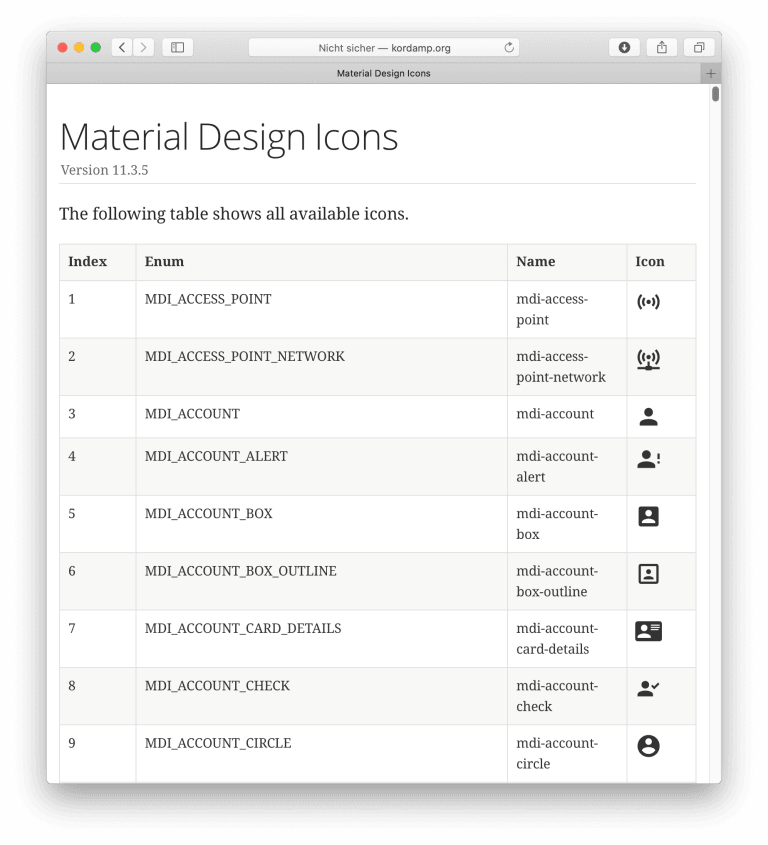Click the page vertical scrollbar thumb
Screen dimensions: 768x845
click(x=715, y=94)
